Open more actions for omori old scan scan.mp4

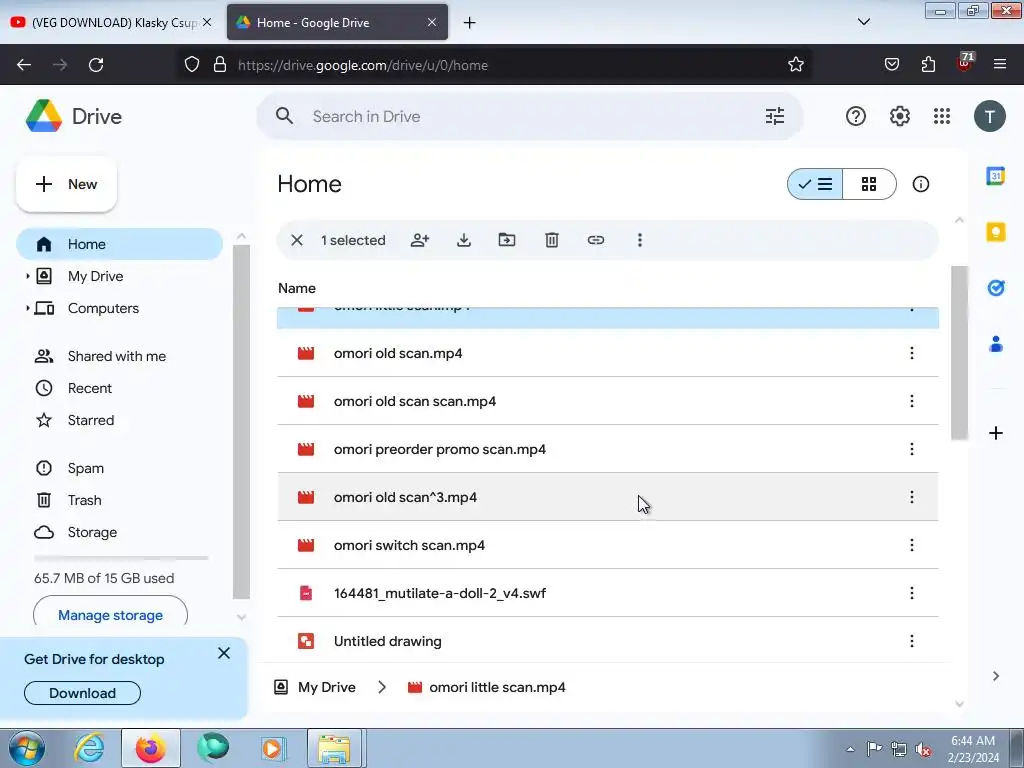tap(912, 401)
